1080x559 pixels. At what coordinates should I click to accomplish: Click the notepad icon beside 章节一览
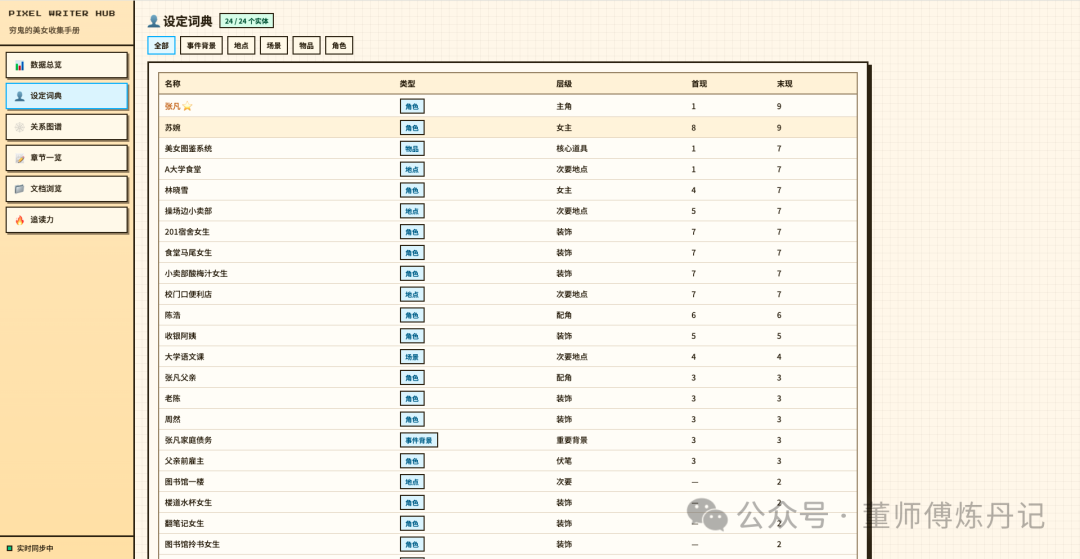[19, 158]
